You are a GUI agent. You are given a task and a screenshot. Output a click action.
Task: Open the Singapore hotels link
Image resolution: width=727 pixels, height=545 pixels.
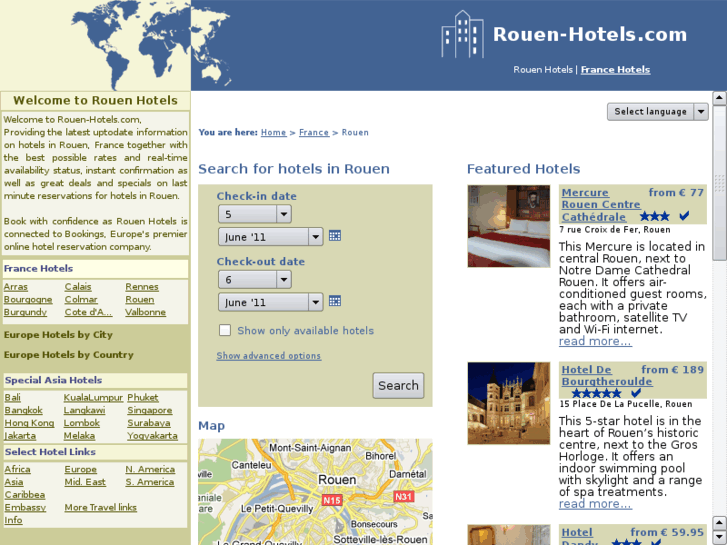[x=150, y=410]
